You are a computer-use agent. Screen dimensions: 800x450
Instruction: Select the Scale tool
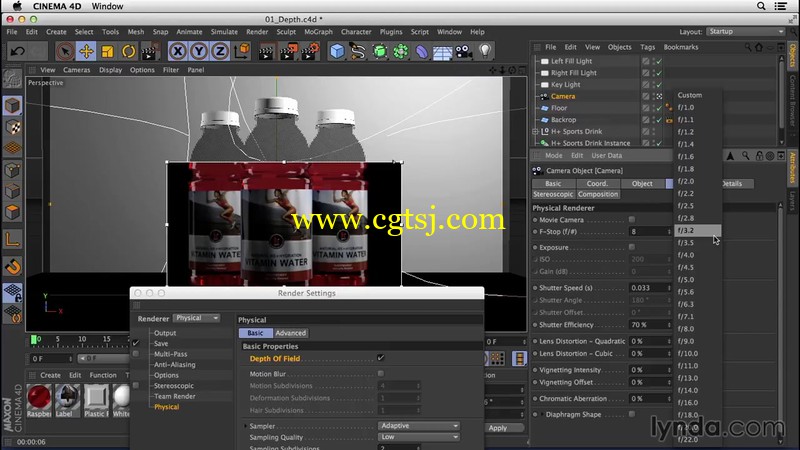107,51
